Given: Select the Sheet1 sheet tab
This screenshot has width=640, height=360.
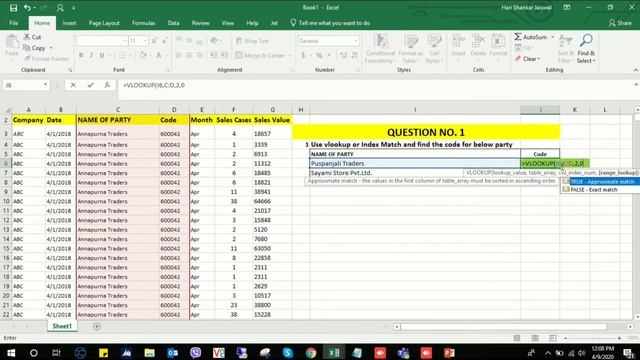Looking at the screenshot, I should click(62, 326).
